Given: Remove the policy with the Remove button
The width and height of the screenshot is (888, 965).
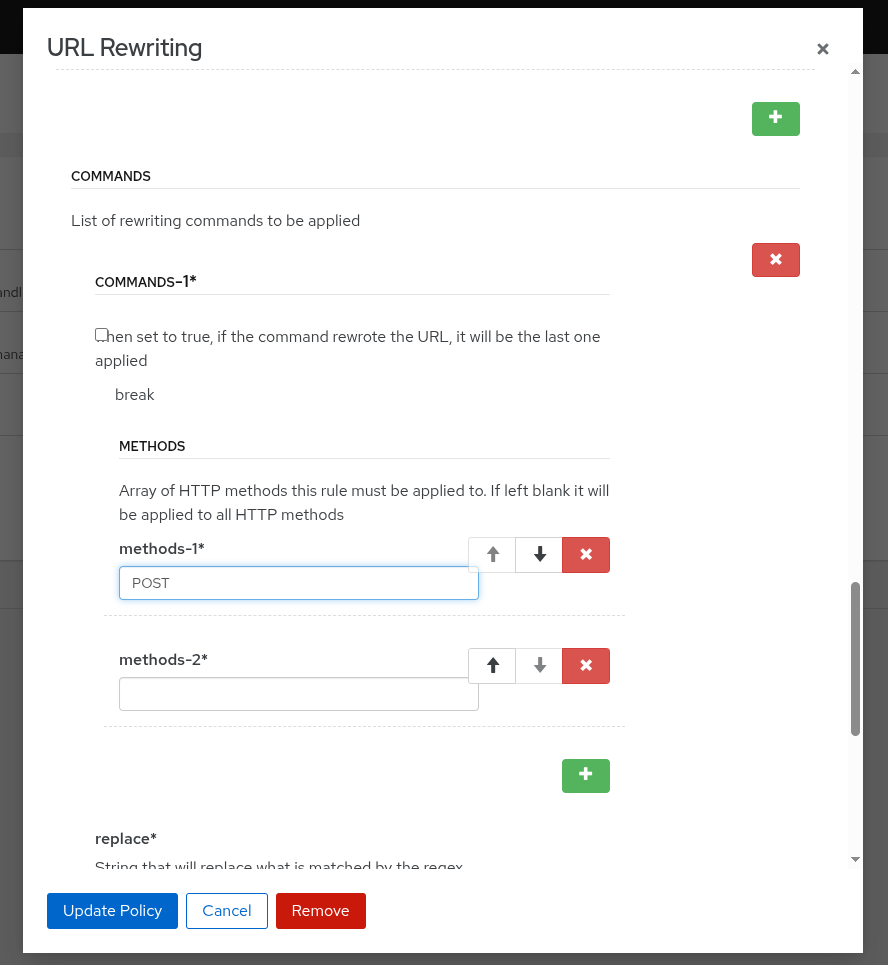Looking at the screenshot, I should [321, 911].
